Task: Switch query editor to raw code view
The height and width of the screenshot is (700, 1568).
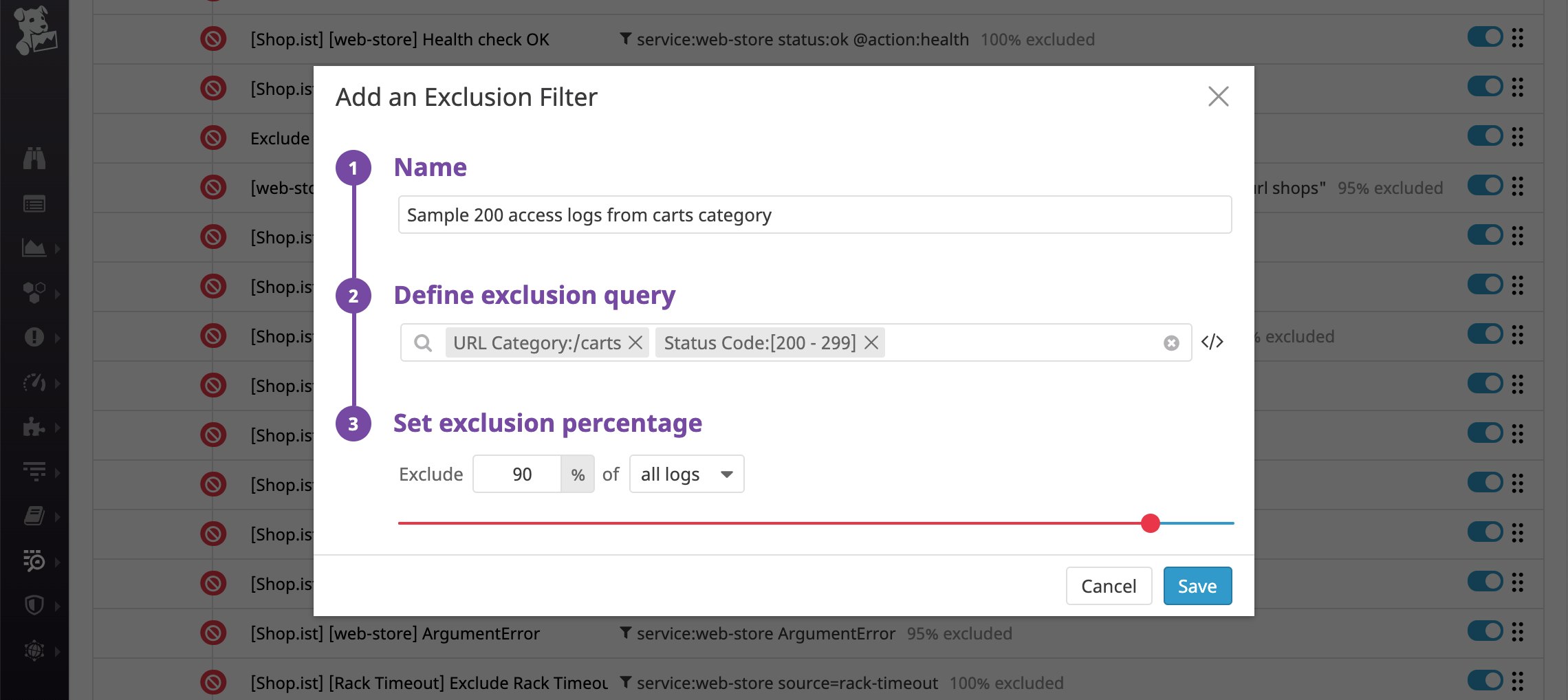Action: pos(1212,342)
